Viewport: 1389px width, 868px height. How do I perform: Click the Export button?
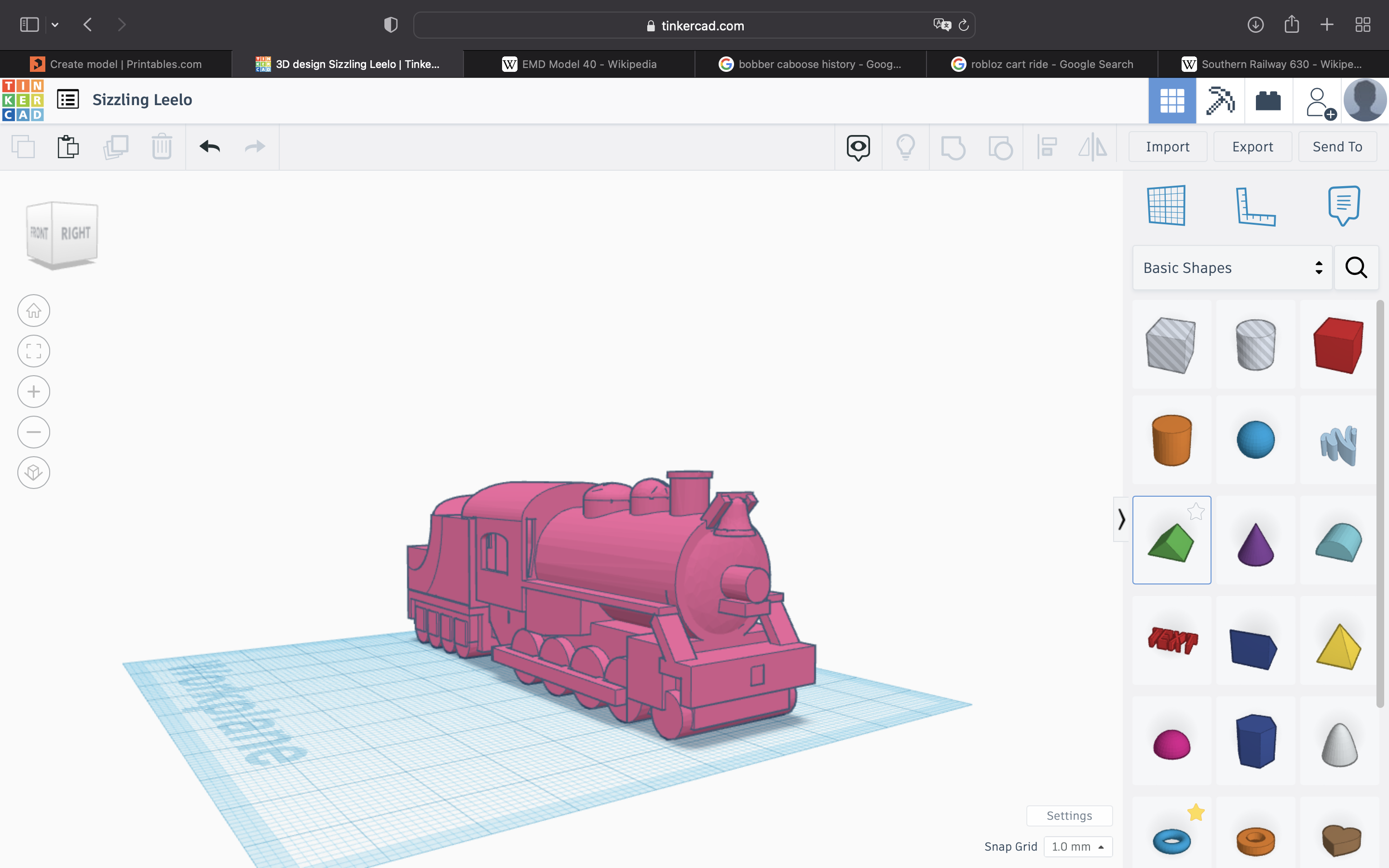pos(1253,147)
